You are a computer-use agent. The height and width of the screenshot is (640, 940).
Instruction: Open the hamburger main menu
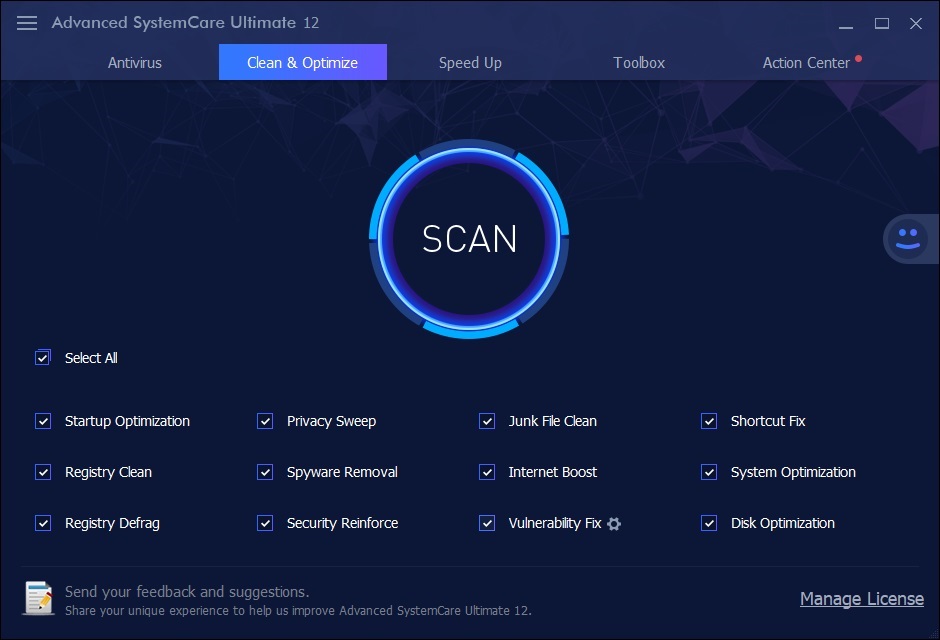pyautogui.click(x=27, y=23)
